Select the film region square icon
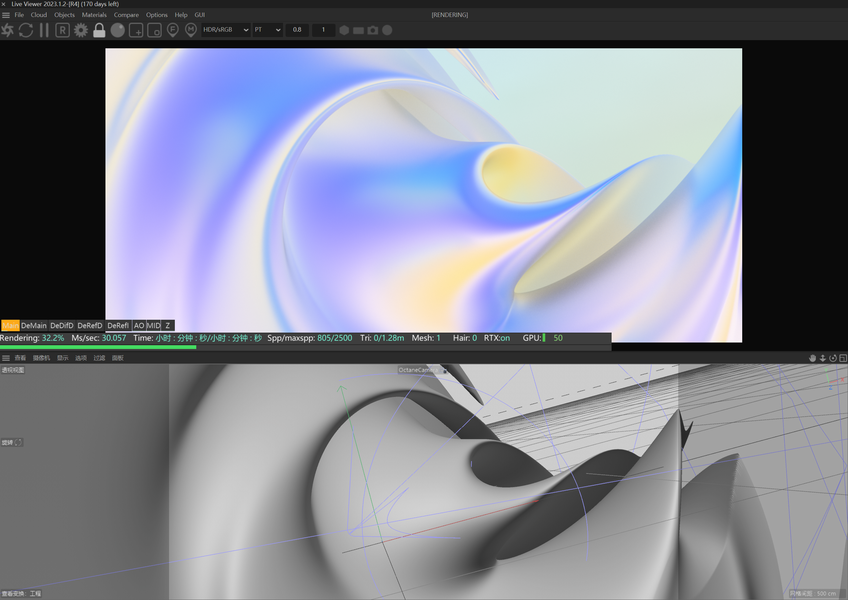The width and height of the screenshot is (848, 600). [155, 30]
